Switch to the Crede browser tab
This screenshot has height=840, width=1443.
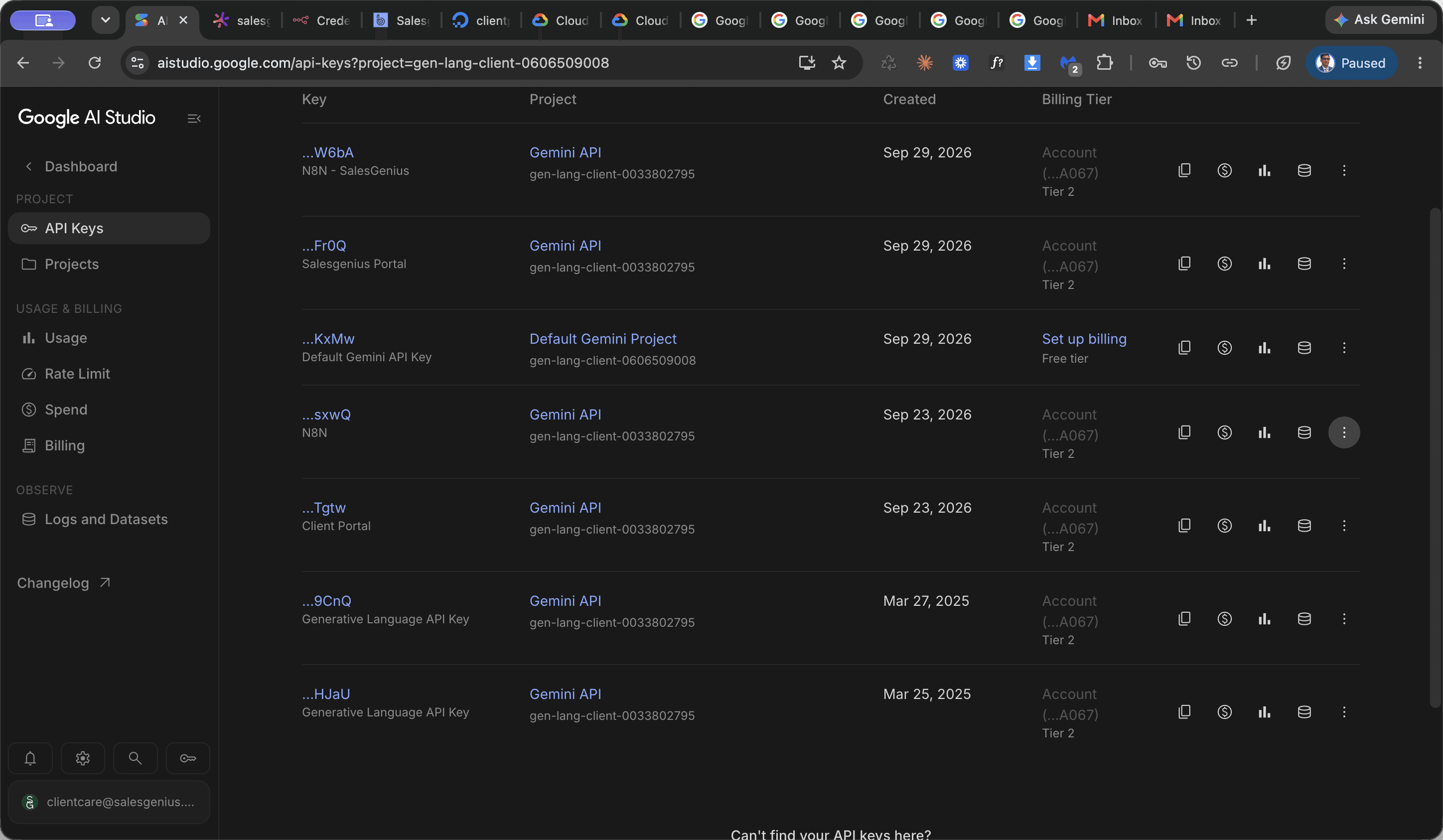click(321, 20)
